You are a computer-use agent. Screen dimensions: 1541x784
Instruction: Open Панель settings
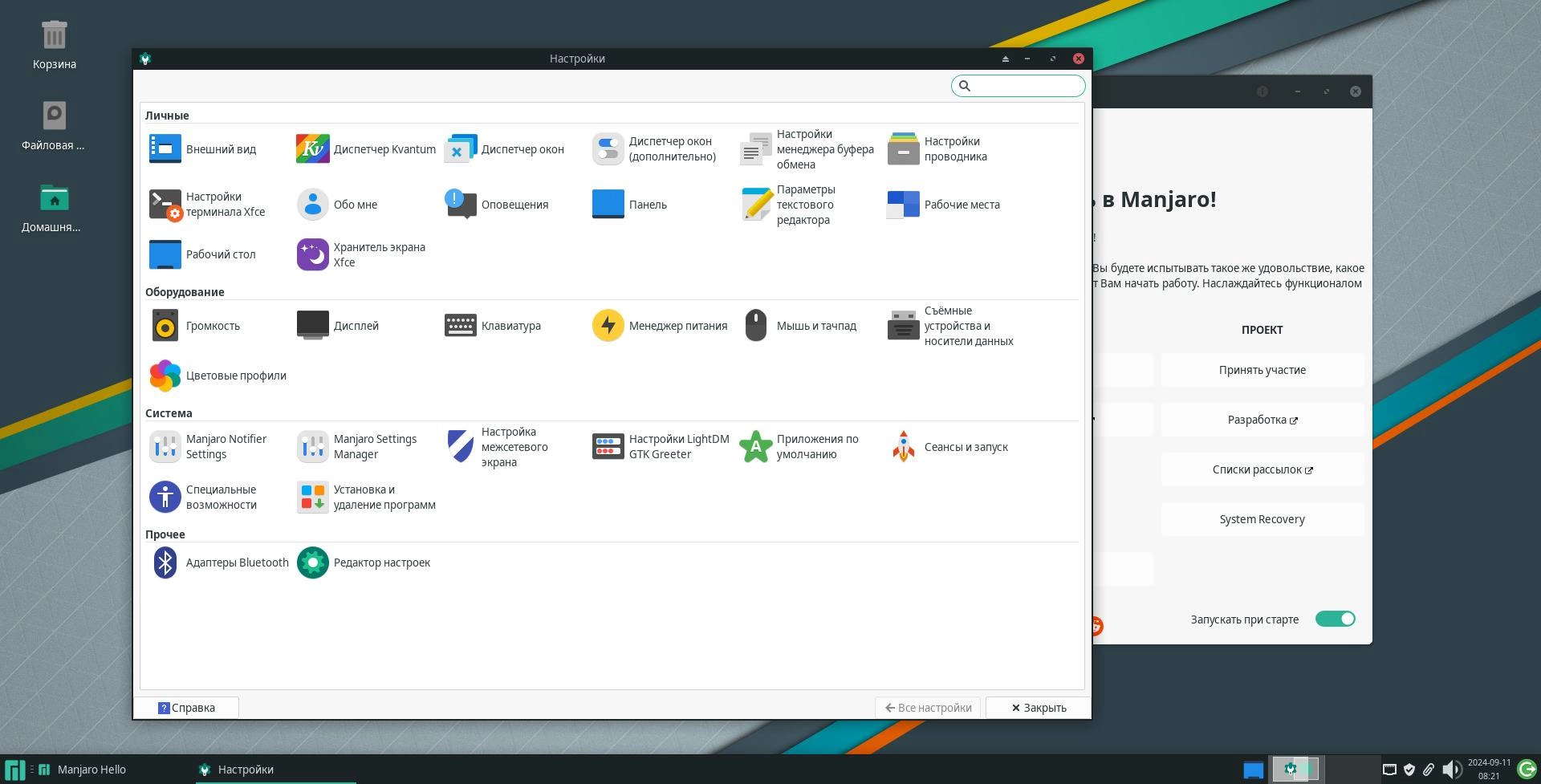tap(629, 205)
